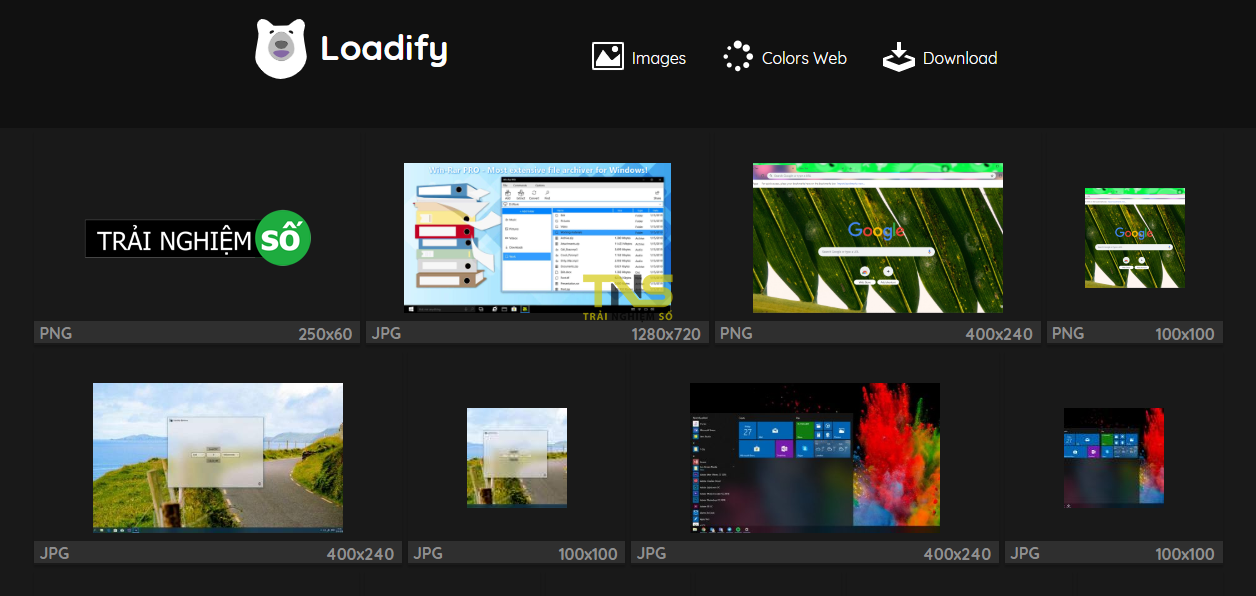Click the Images picture icon
Screen dimensions: 1256x596
coord(608,57)
